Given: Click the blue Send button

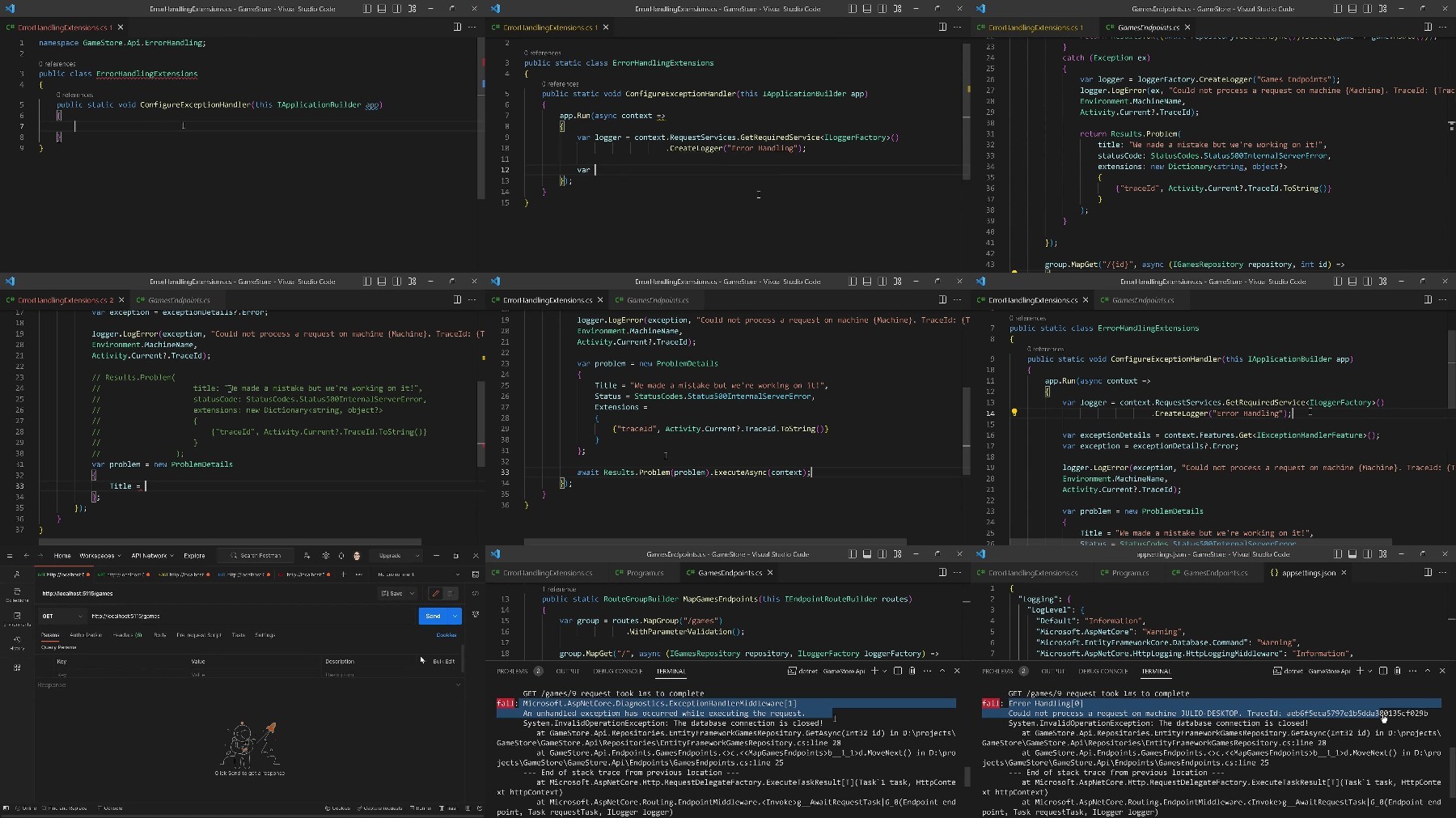Looking at the screenshot, I should [434, 617].
